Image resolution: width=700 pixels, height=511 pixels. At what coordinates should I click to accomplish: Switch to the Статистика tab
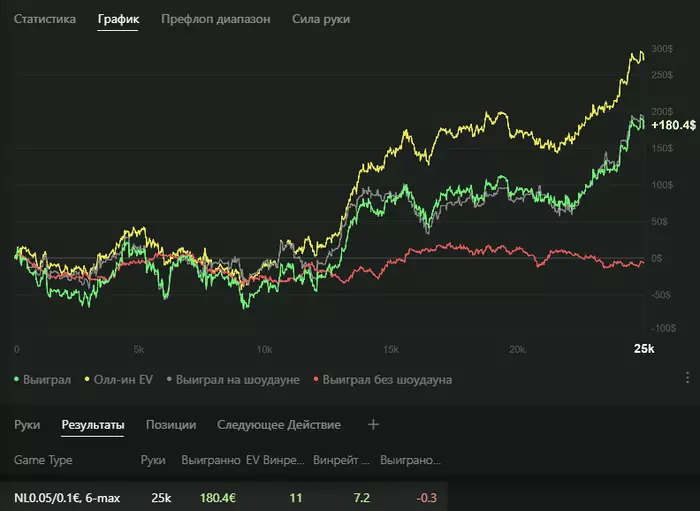click(x=44, y=19)
